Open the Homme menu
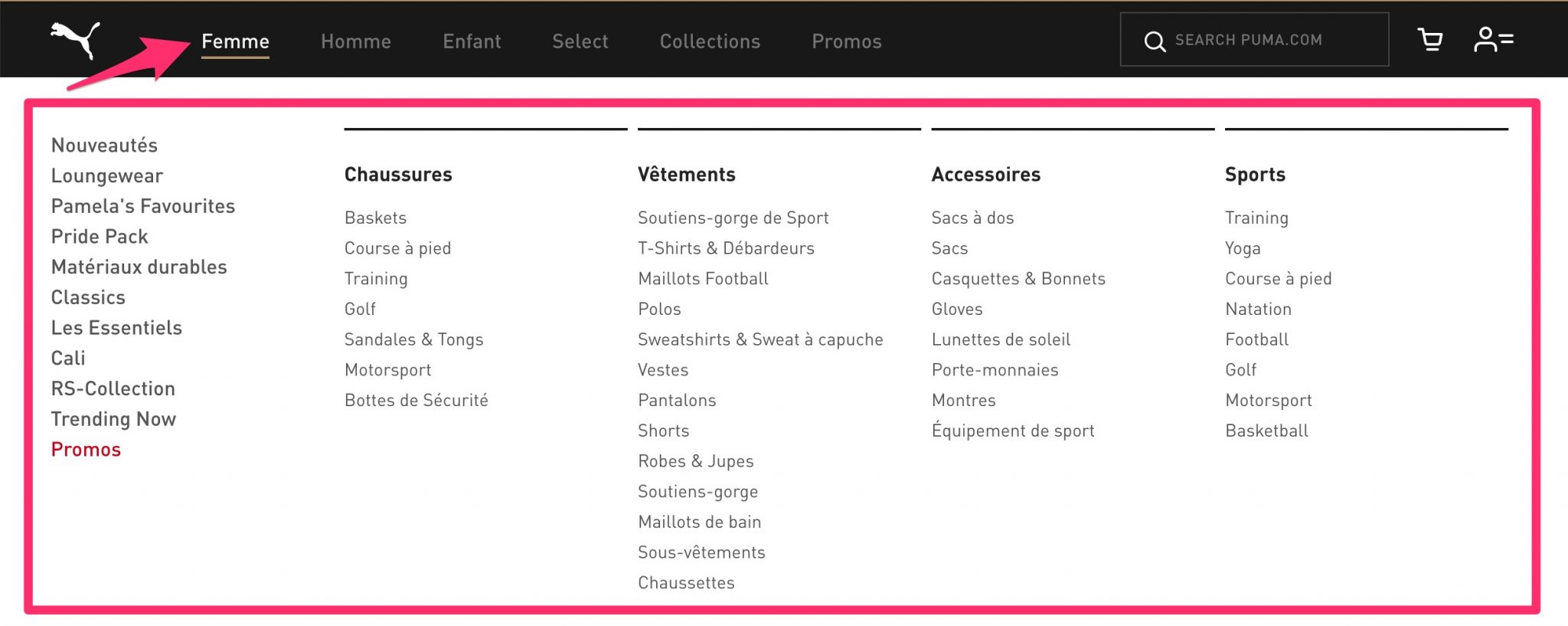 (x=355, y=41)
